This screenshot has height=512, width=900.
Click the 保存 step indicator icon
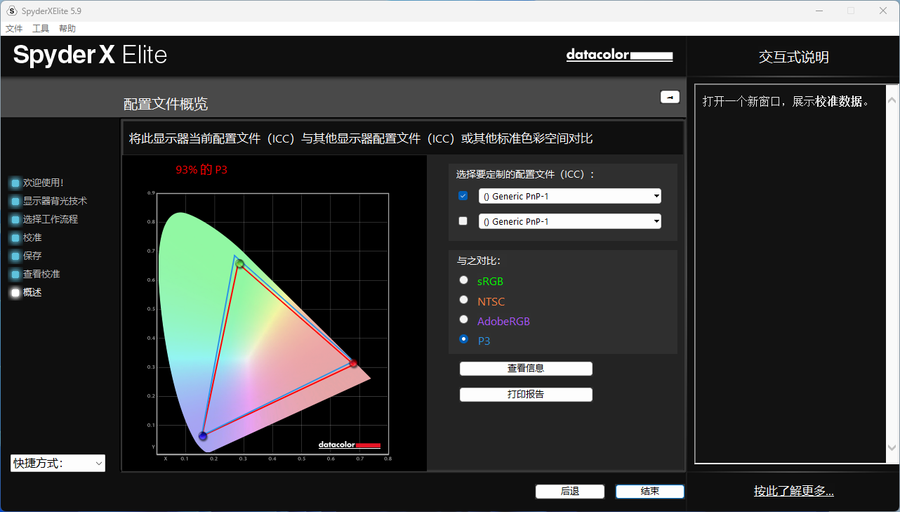15,256
